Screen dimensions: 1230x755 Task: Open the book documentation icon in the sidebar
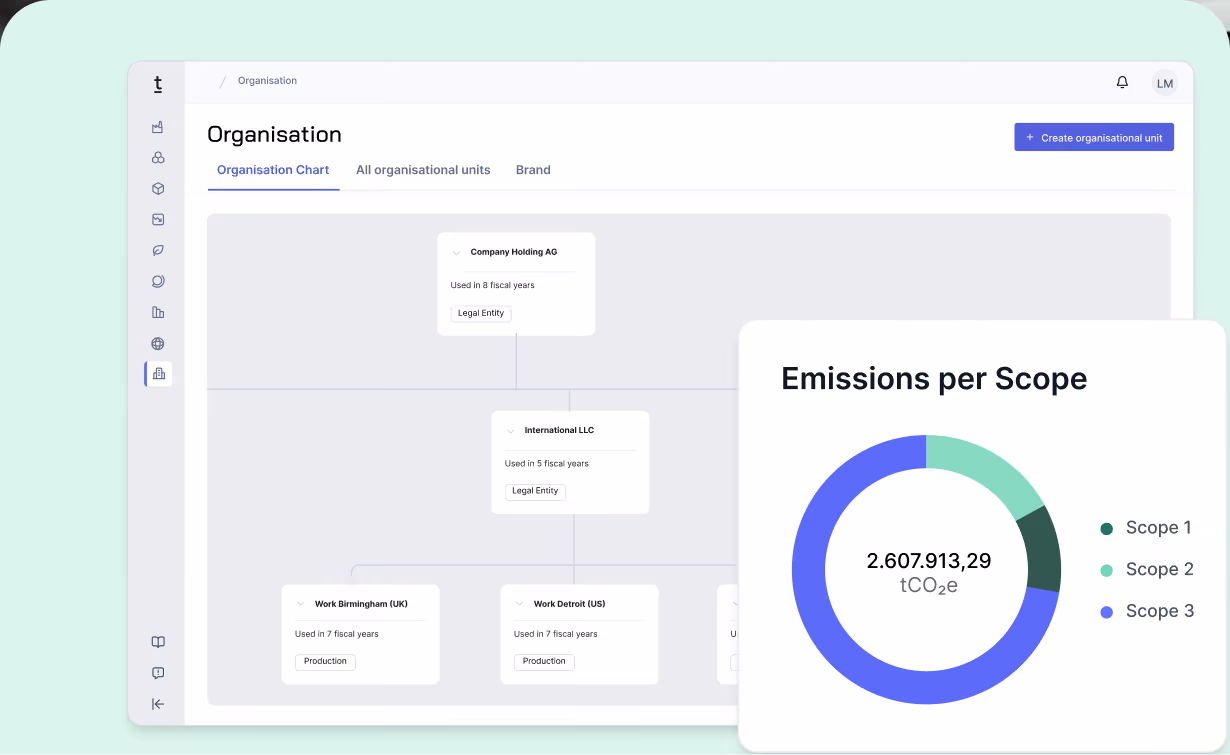tap(158, 642)
